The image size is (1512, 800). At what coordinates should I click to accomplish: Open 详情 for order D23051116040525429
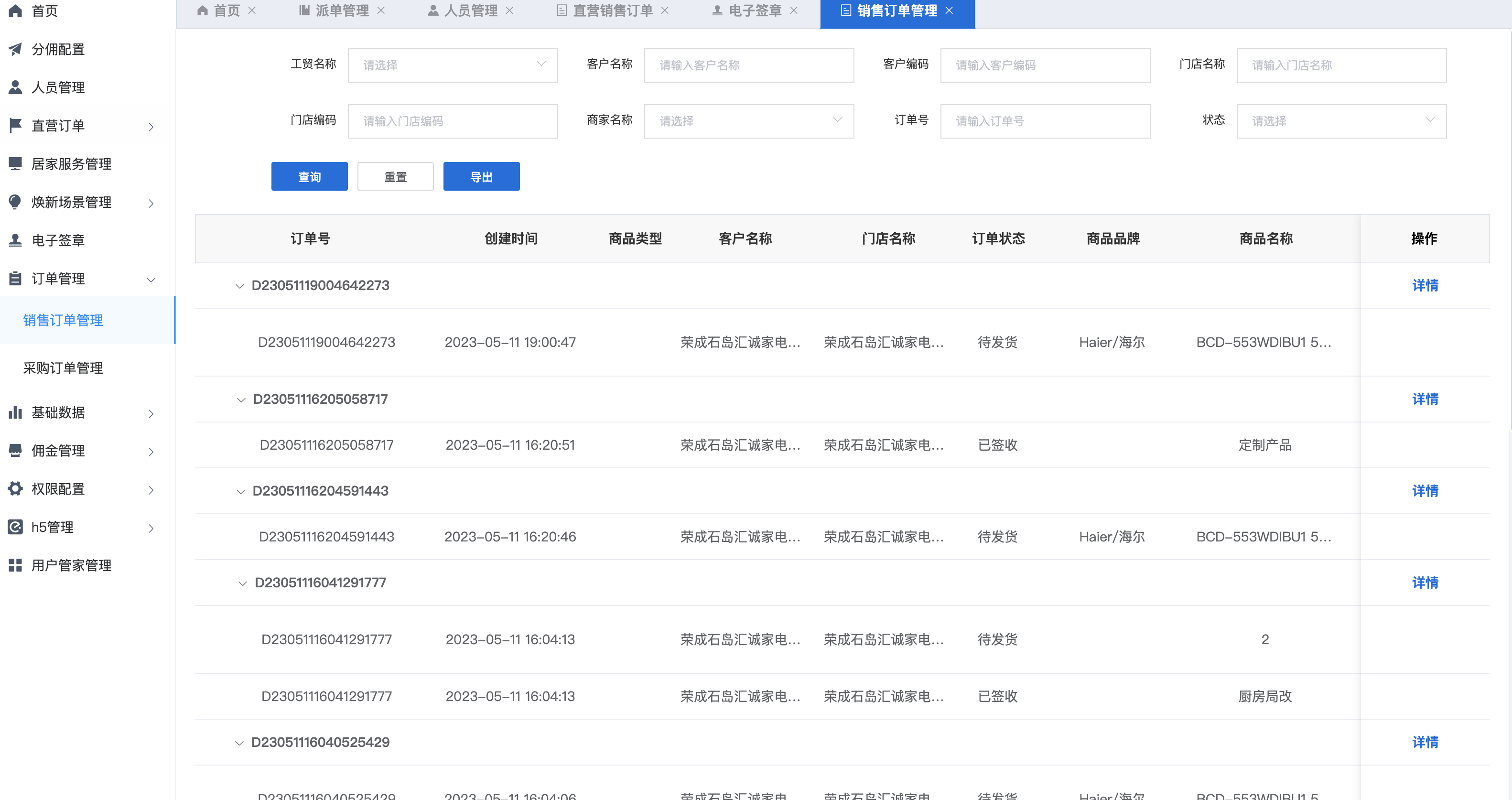click(x=1425, y=742)
